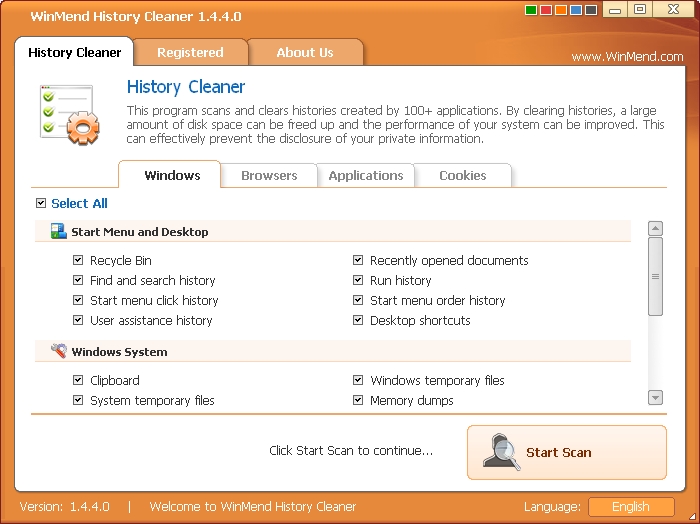This screenshot has width=700, height=524.
Task: Click the blue History Cleaner heading
Action: 186,87
